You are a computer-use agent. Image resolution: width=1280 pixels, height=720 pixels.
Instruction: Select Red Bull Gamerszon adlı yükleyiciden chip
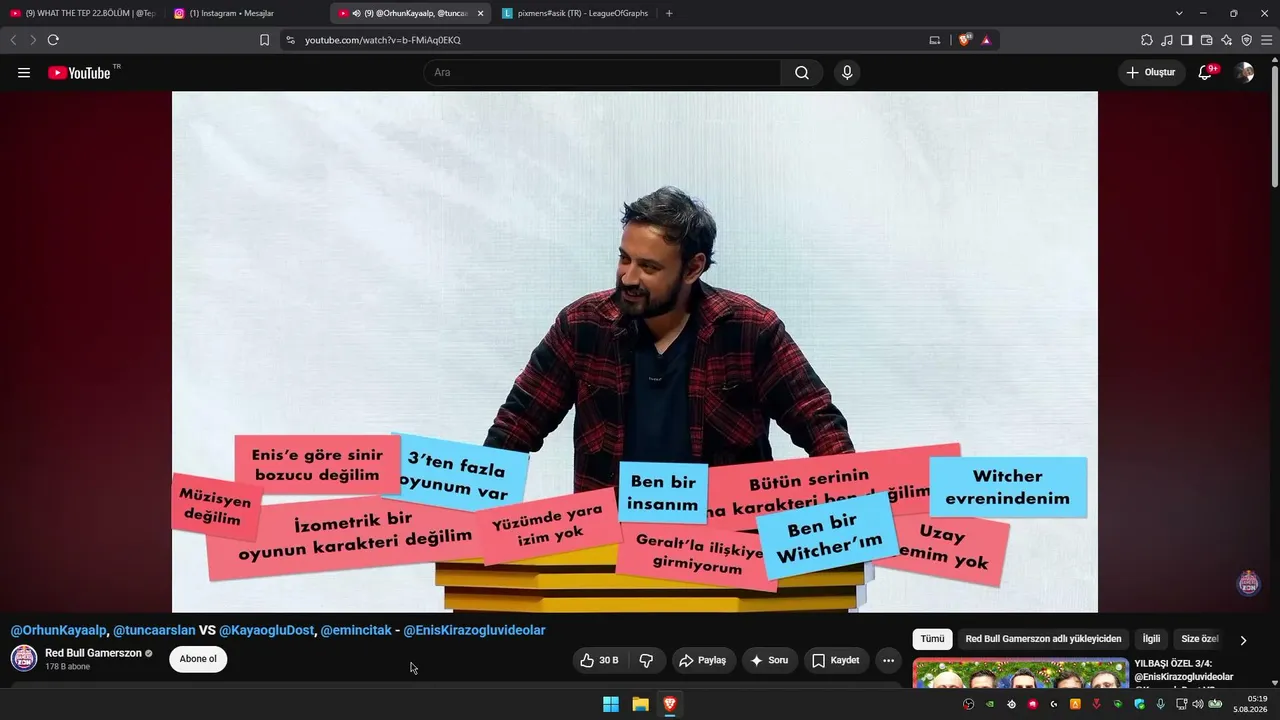1043,639
